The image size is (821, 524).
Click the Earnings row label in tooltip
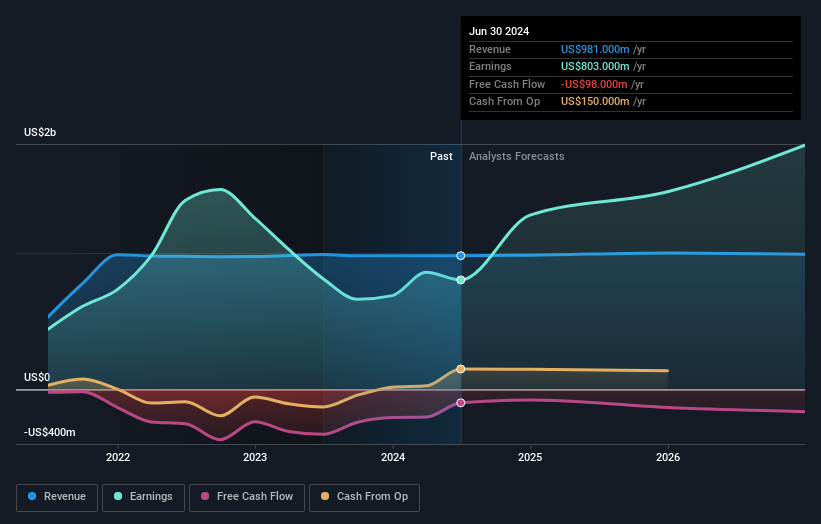tap(490, 66)
